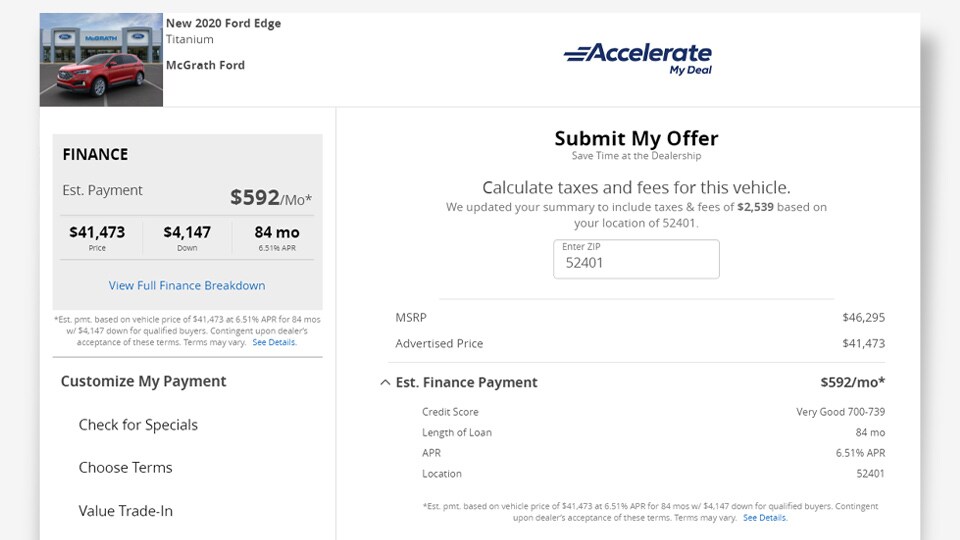Click the $4,147 Down amount

coord(187,232)
